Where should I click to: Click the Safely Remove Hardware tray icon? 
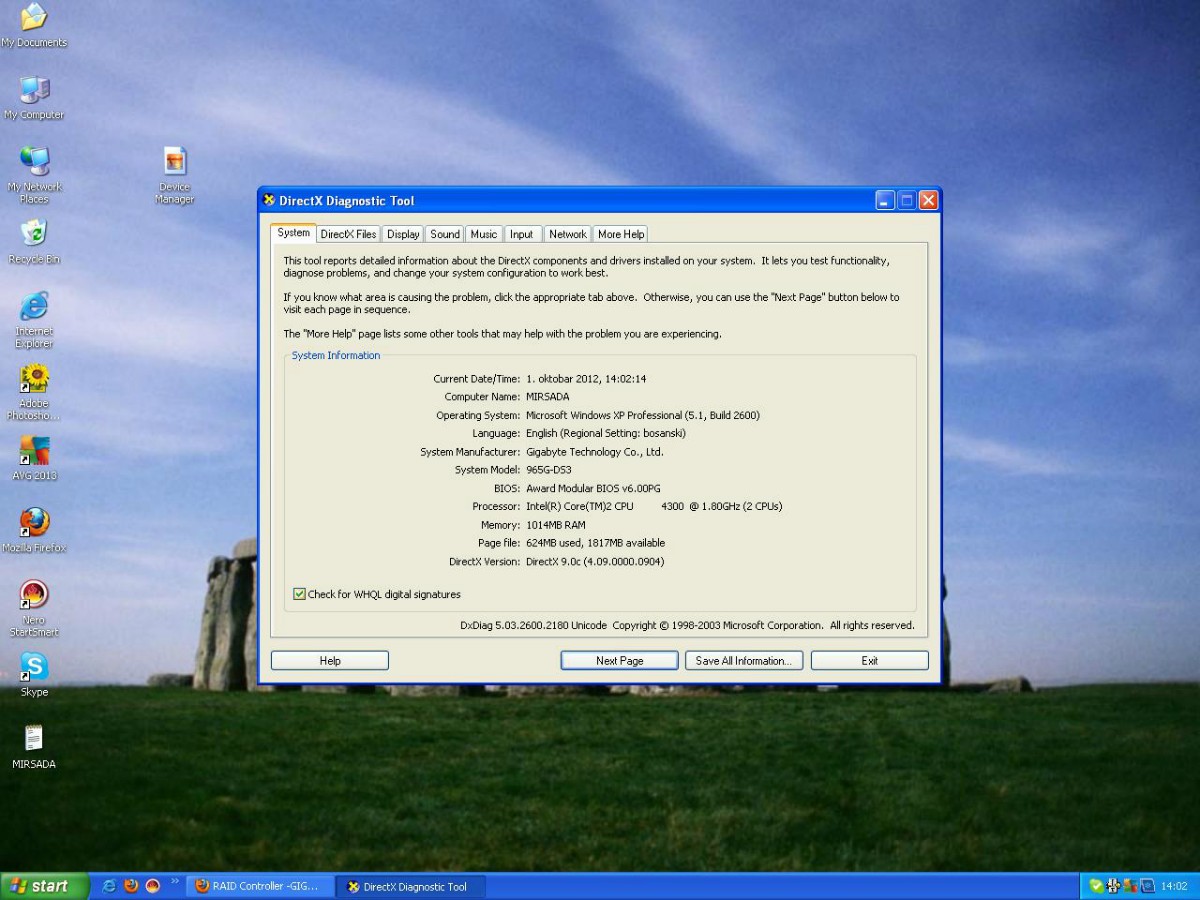tap(1113, 886)
